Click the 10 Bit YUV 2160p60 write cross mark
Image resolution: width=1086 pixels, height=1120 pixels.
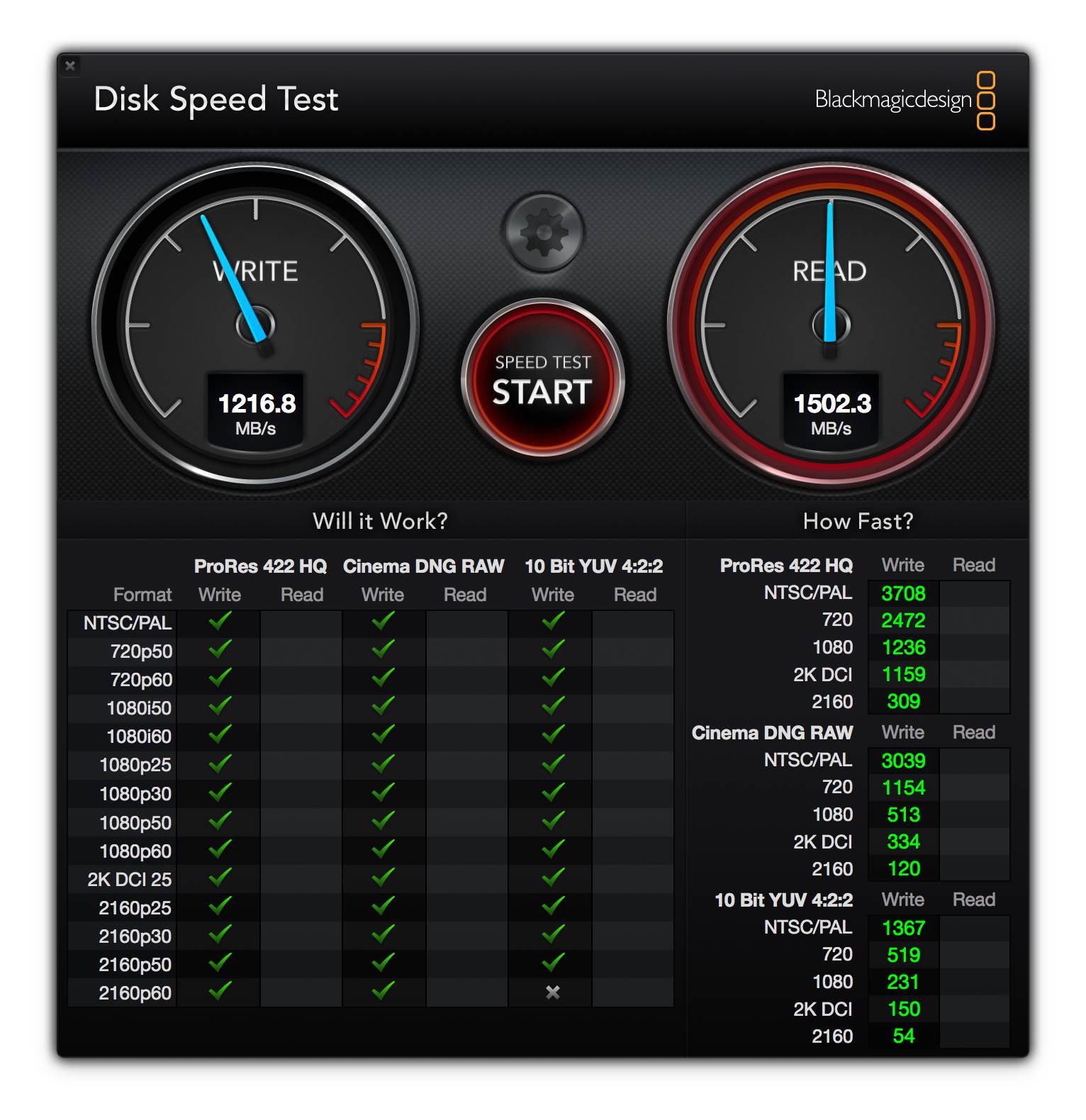553,992
